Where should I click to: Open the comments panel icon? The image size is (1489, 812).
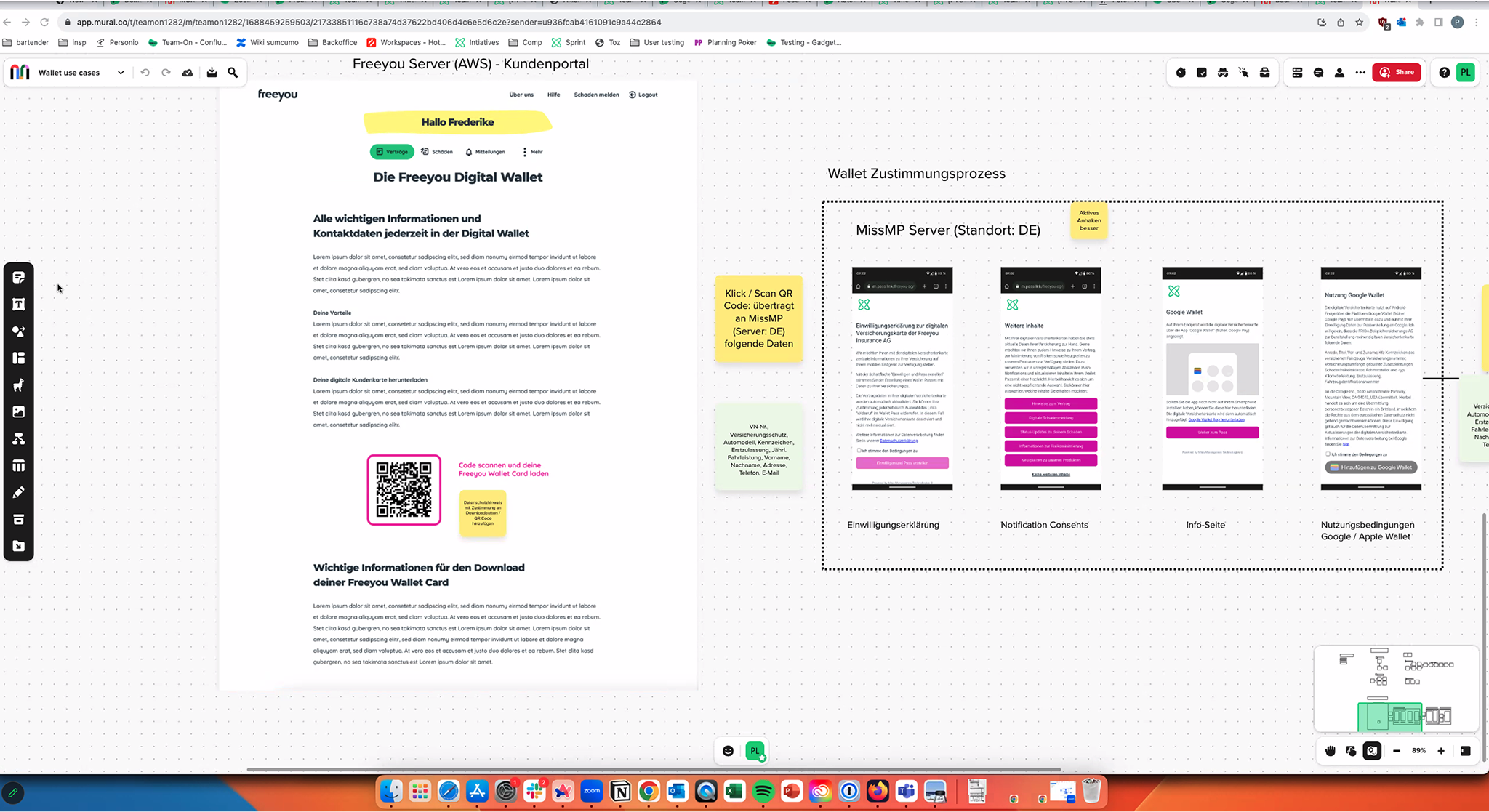pyautogui.click(x=1318, y=73)
